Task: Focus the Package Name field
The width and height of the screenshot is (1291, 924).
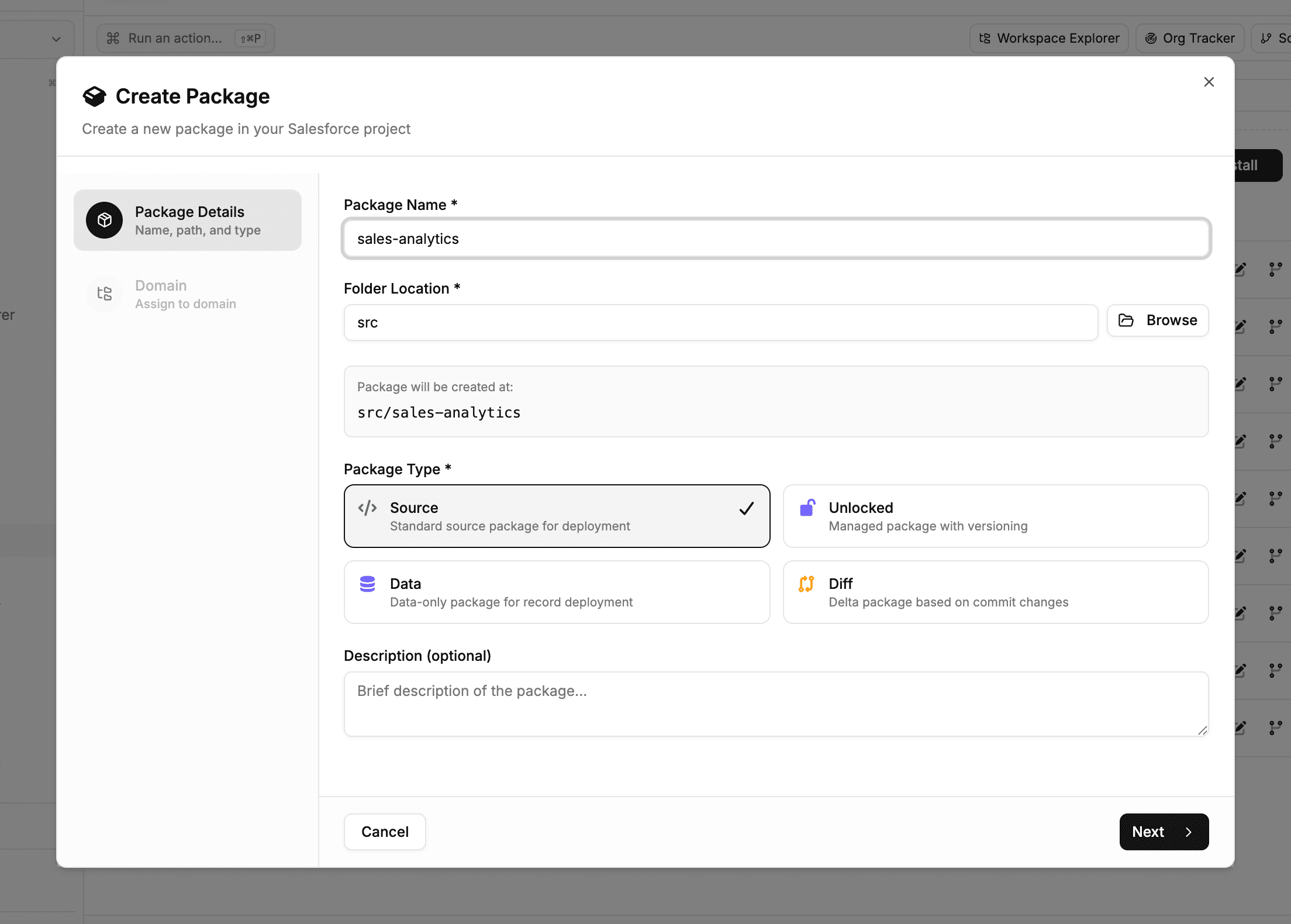Action: pyautogui.click(x=776, y=239)
